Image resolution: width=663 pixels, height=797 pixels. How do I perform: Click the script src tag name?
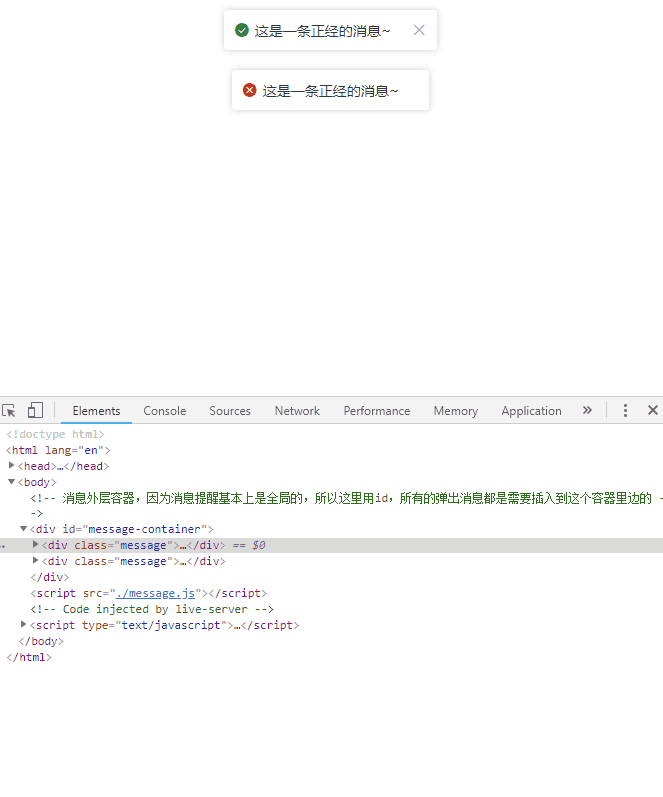coord(55,593)
